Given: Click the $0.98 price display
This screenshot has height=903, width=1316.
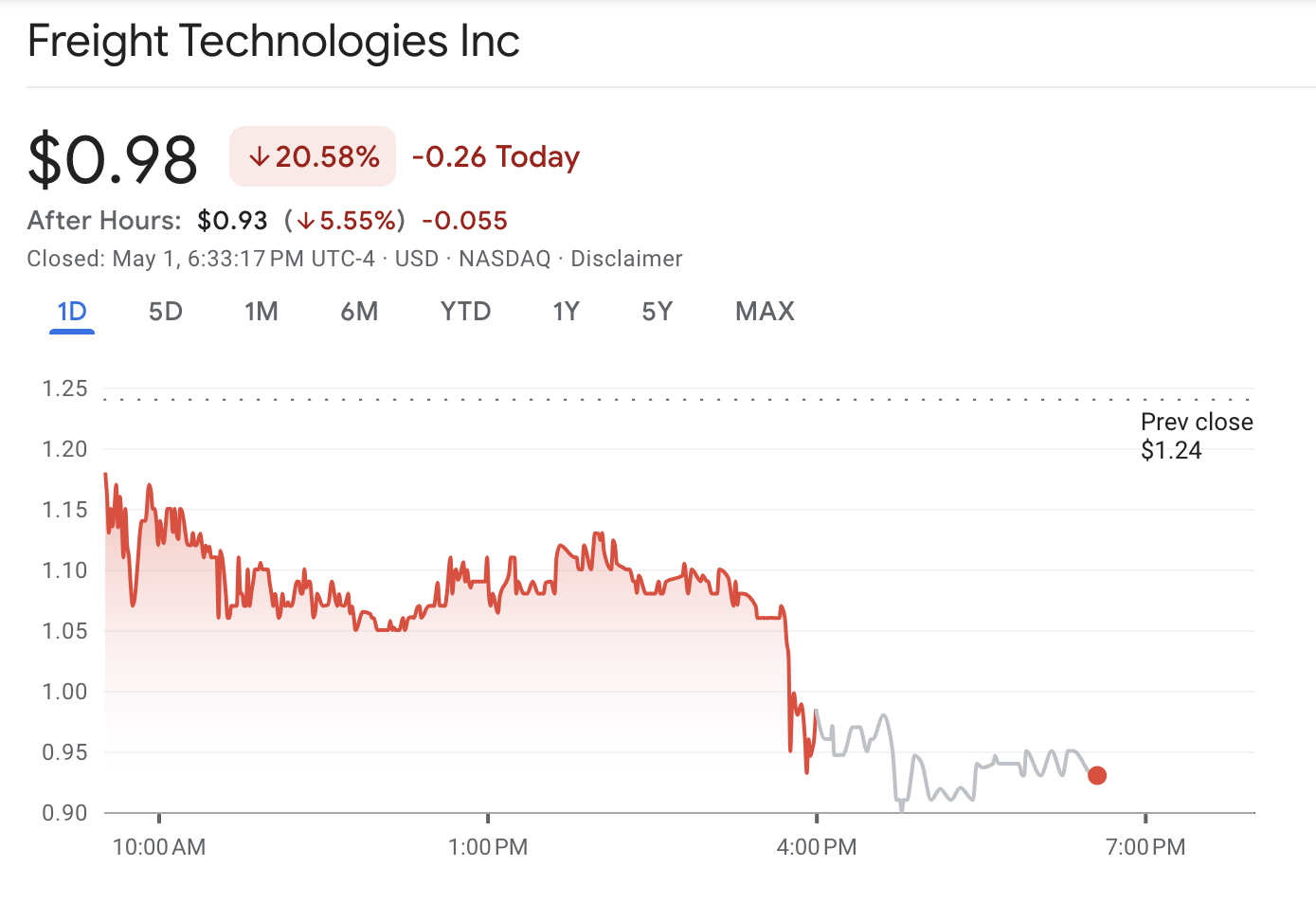Looking at the screenshot, I should pyautogui.click(x=112, y=156).
